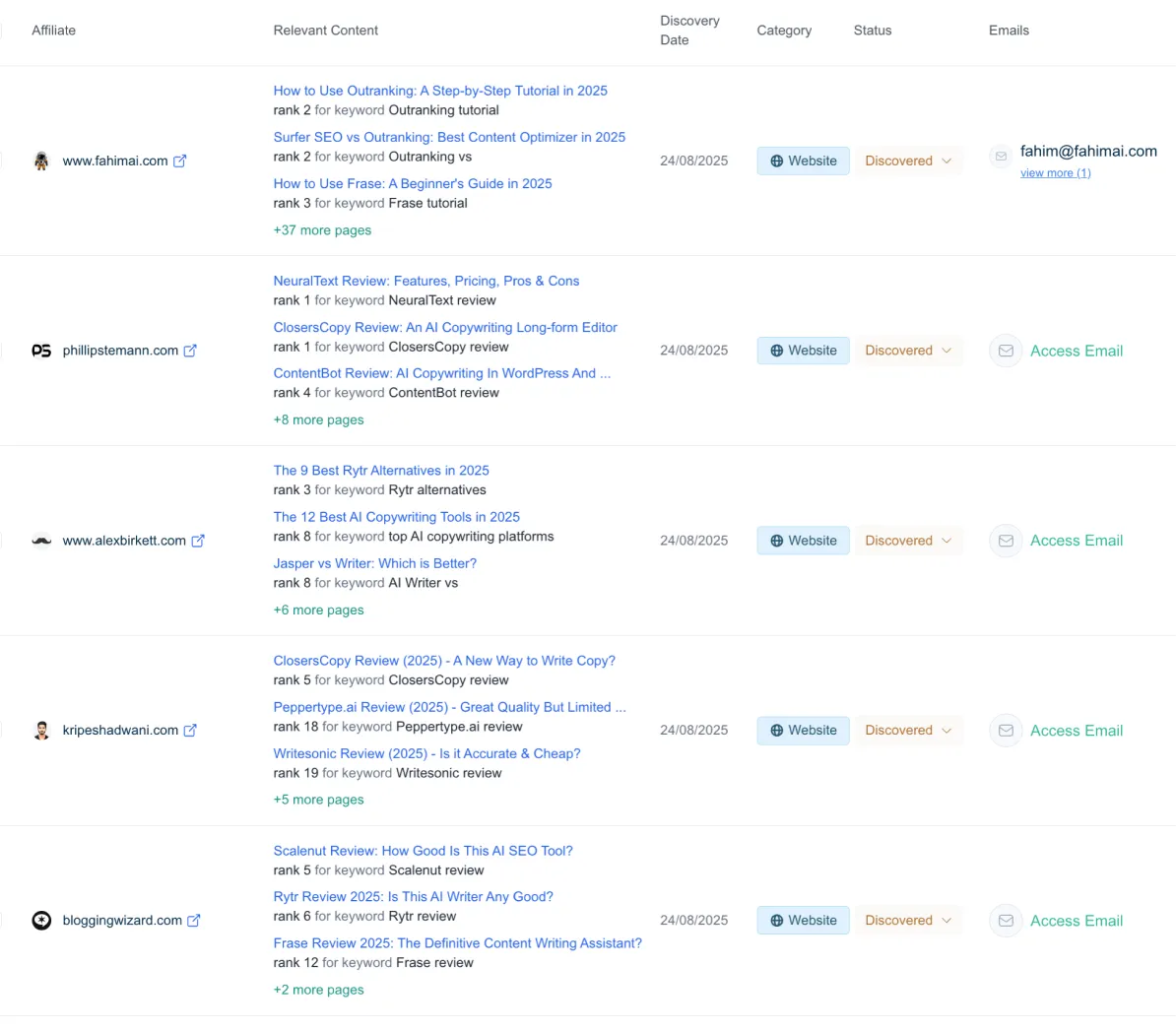Open Writesonic Review (2025) link
The height and width of the screenshot is (1030, 1176).
pos(426,753)
